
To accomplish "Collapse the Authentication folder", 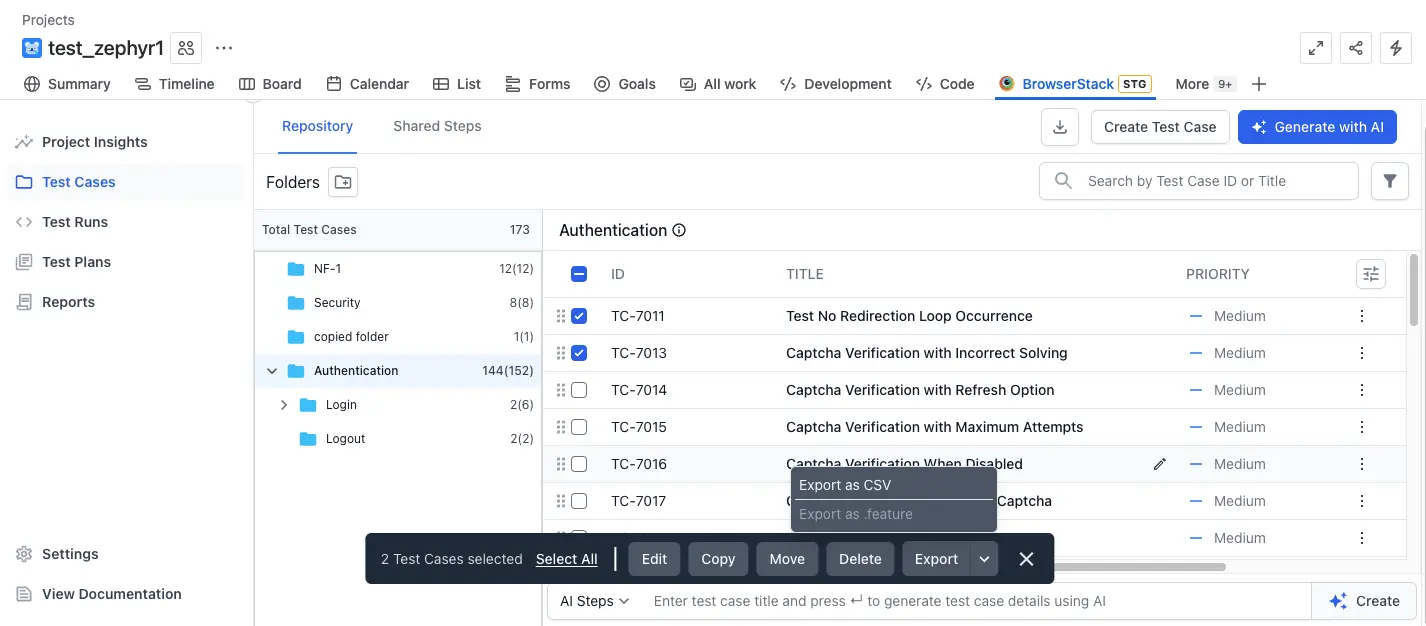I will (x=272, y=371).
